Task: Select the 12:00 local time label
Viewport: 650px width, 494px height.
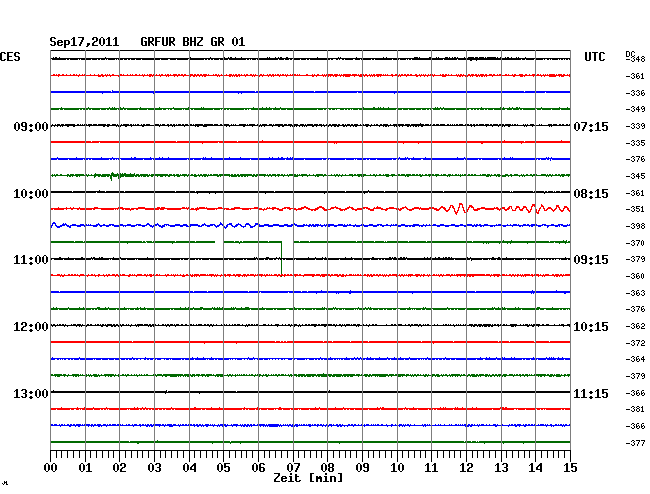Action: click(31, 327)
